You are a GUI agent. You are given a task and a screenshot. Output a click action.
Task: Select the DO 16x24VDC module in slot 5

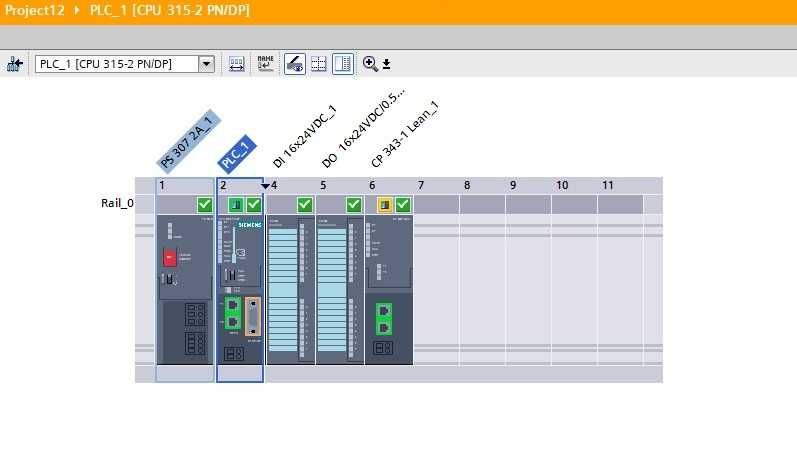pyautogui.click(x=340, y=290)
